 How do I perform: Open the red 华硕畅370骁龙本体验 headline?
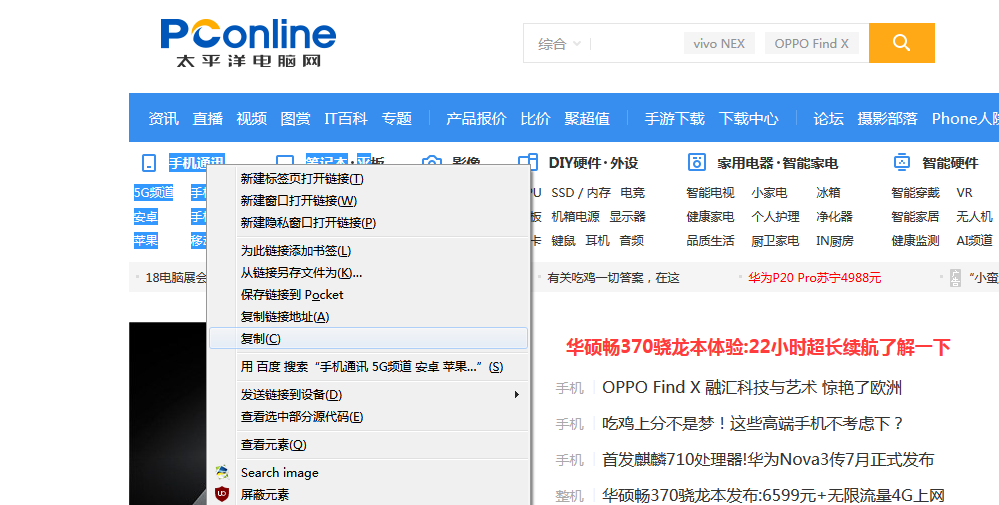pyautogui.click(x=758, y=347)
